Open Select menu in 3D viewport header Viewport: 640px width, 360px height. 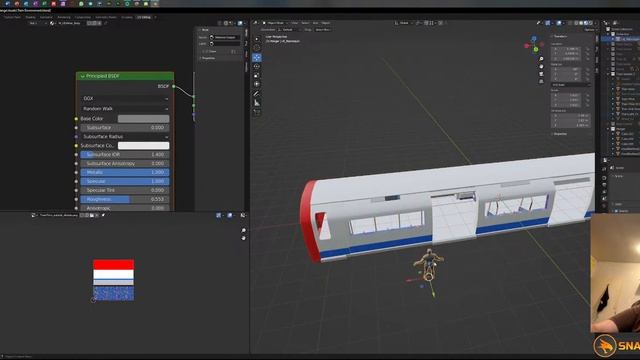click(x=305, y=23)
